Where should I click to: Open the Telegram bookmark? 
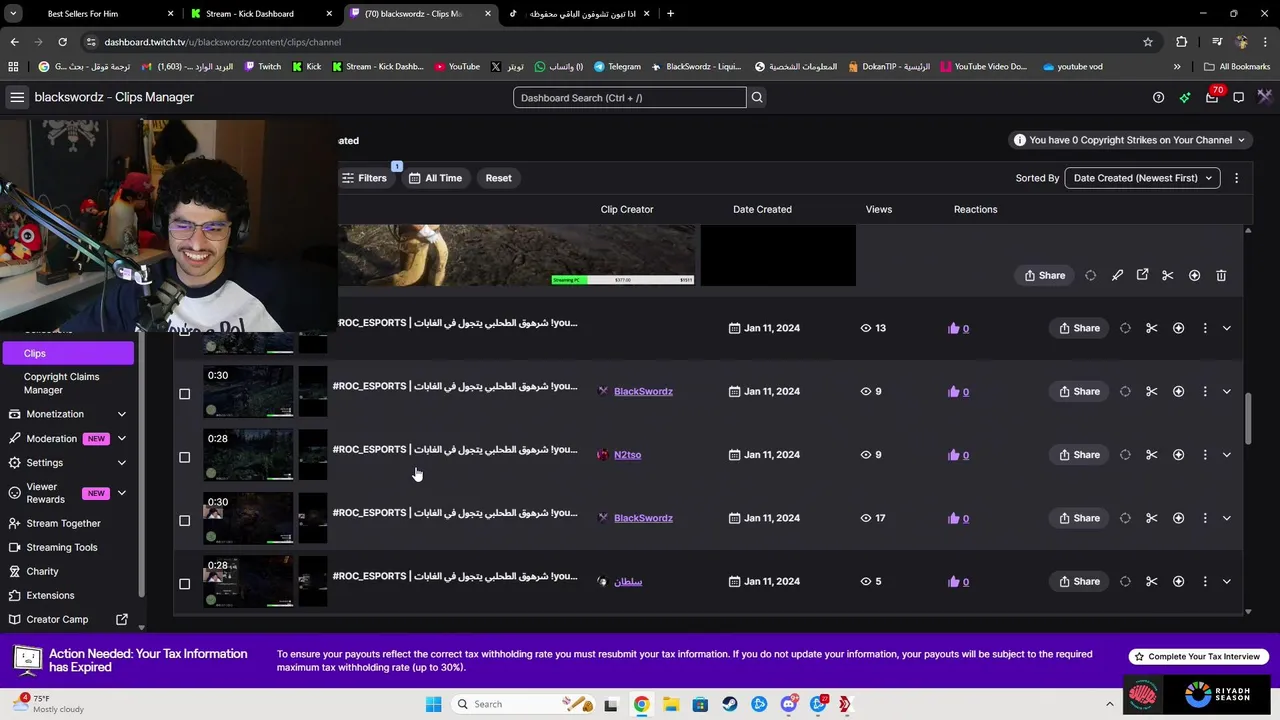pos(617,66)
